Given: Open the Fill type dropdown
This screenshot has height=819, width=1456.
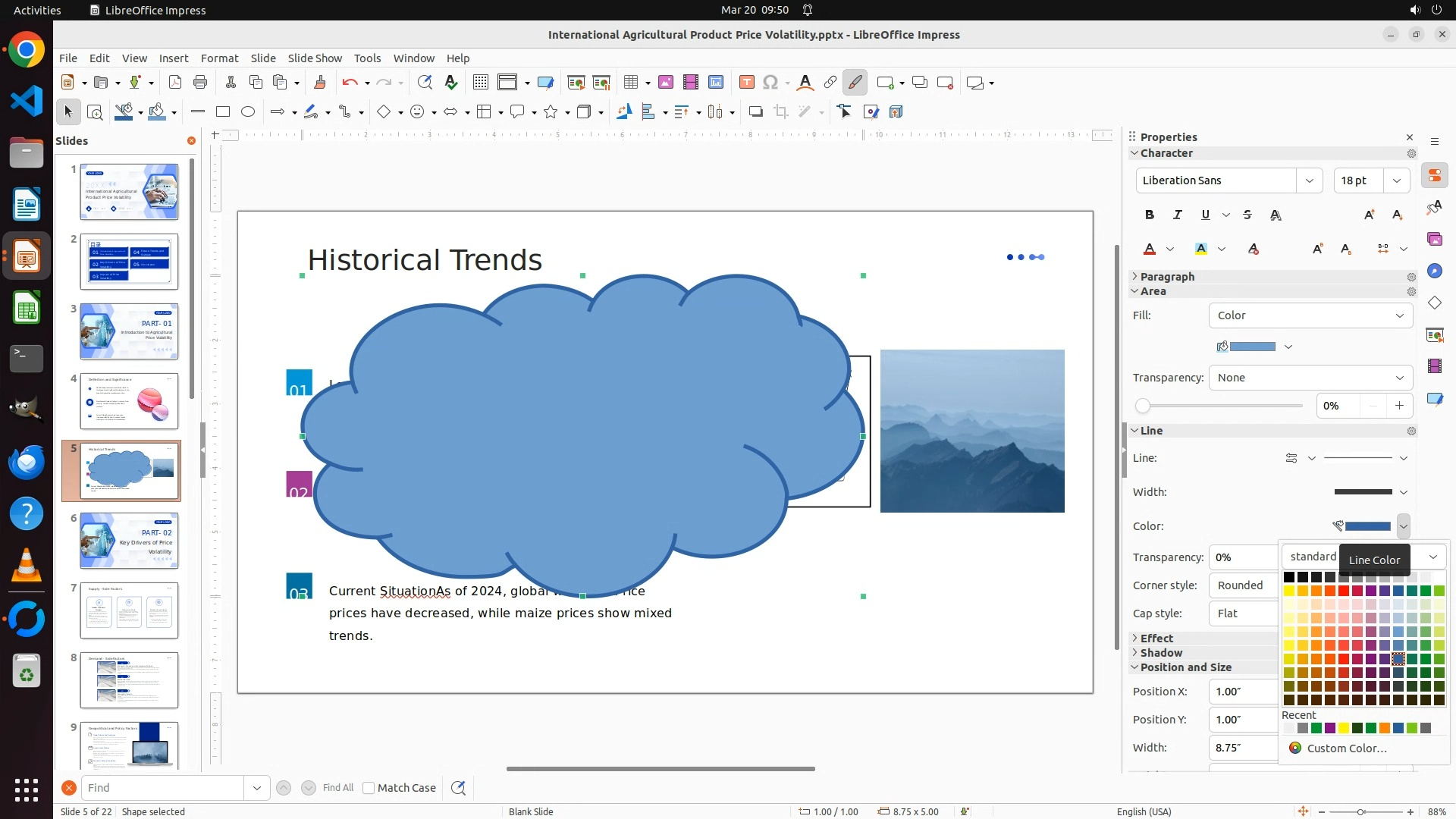Looking at the screenshot, I should 1310,315.
